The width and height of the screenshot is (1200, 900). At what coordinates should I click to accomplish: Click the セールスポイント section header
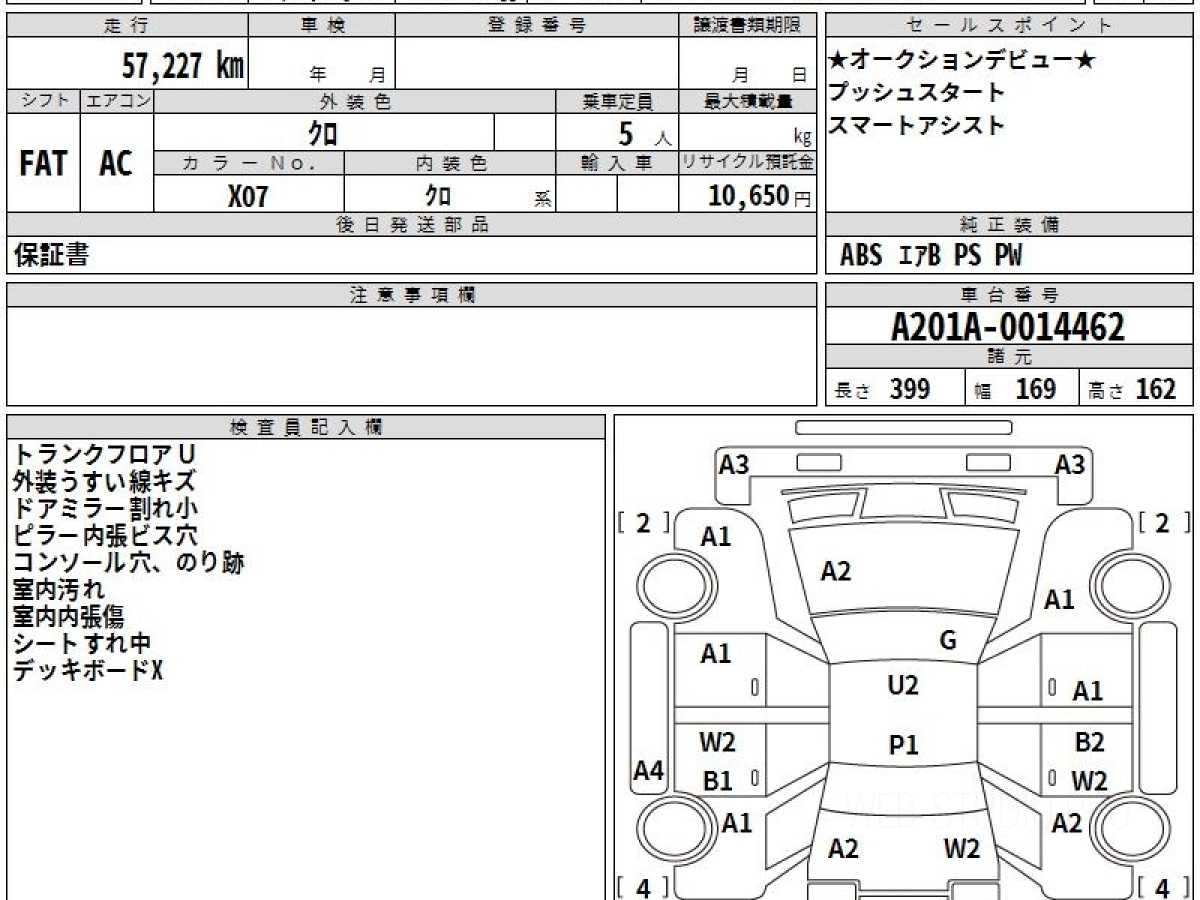(1009, 25)
